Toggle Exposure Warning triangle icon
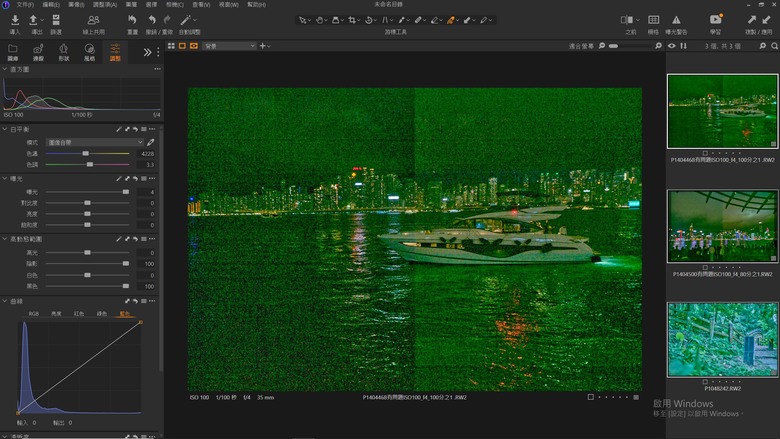The width and height of the screenshot is (780, 439). pyautogui.click(x=676, y=20)
